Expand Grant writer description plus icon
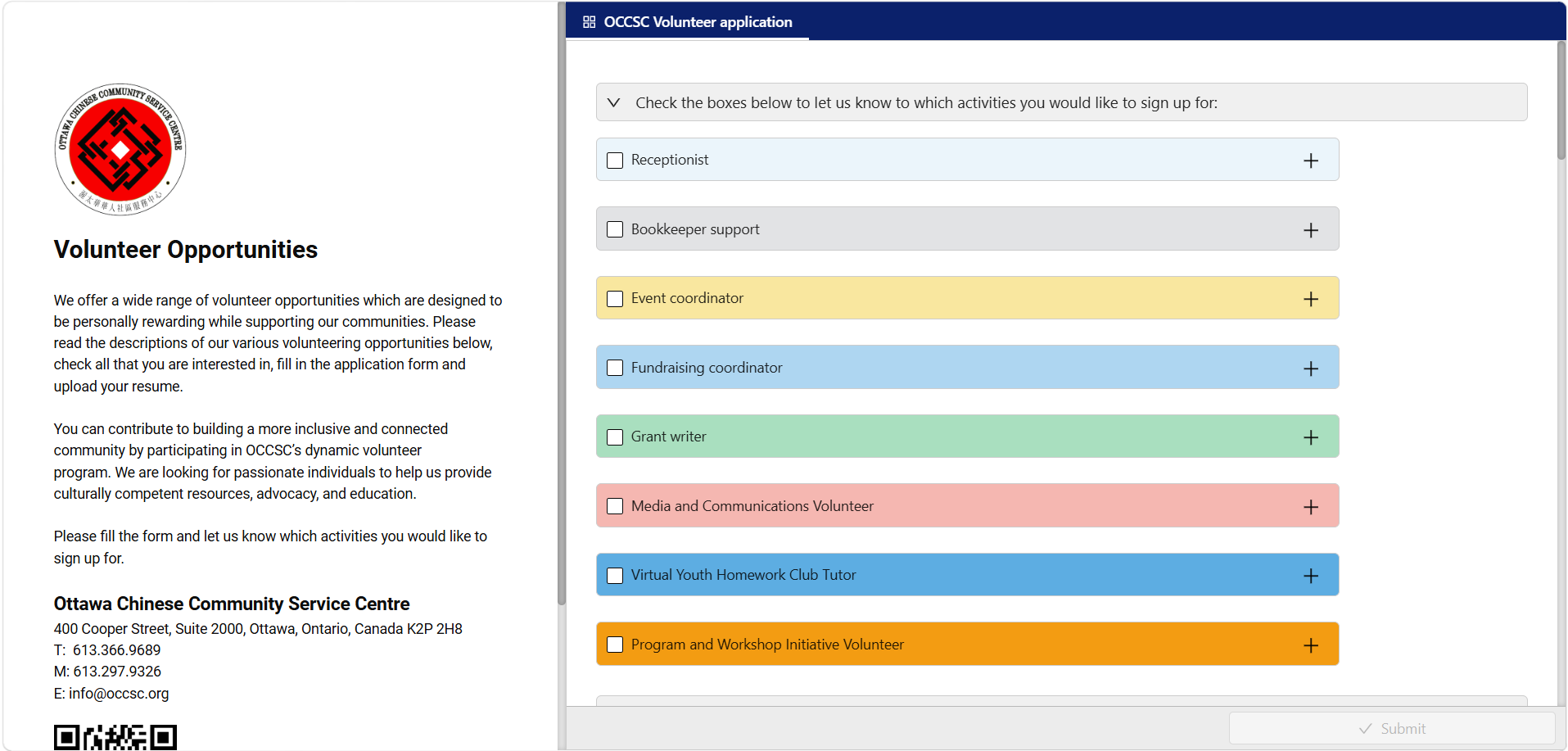The width and height of the screenshot is (1568, 751). pos(1311,437)
